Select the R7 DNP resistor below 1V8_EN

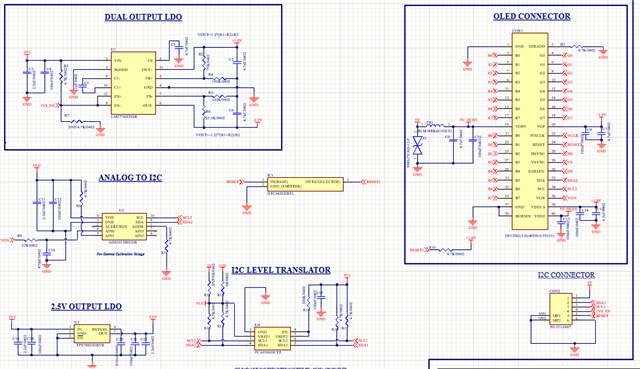pyautogui.click(x=77, y=121)
